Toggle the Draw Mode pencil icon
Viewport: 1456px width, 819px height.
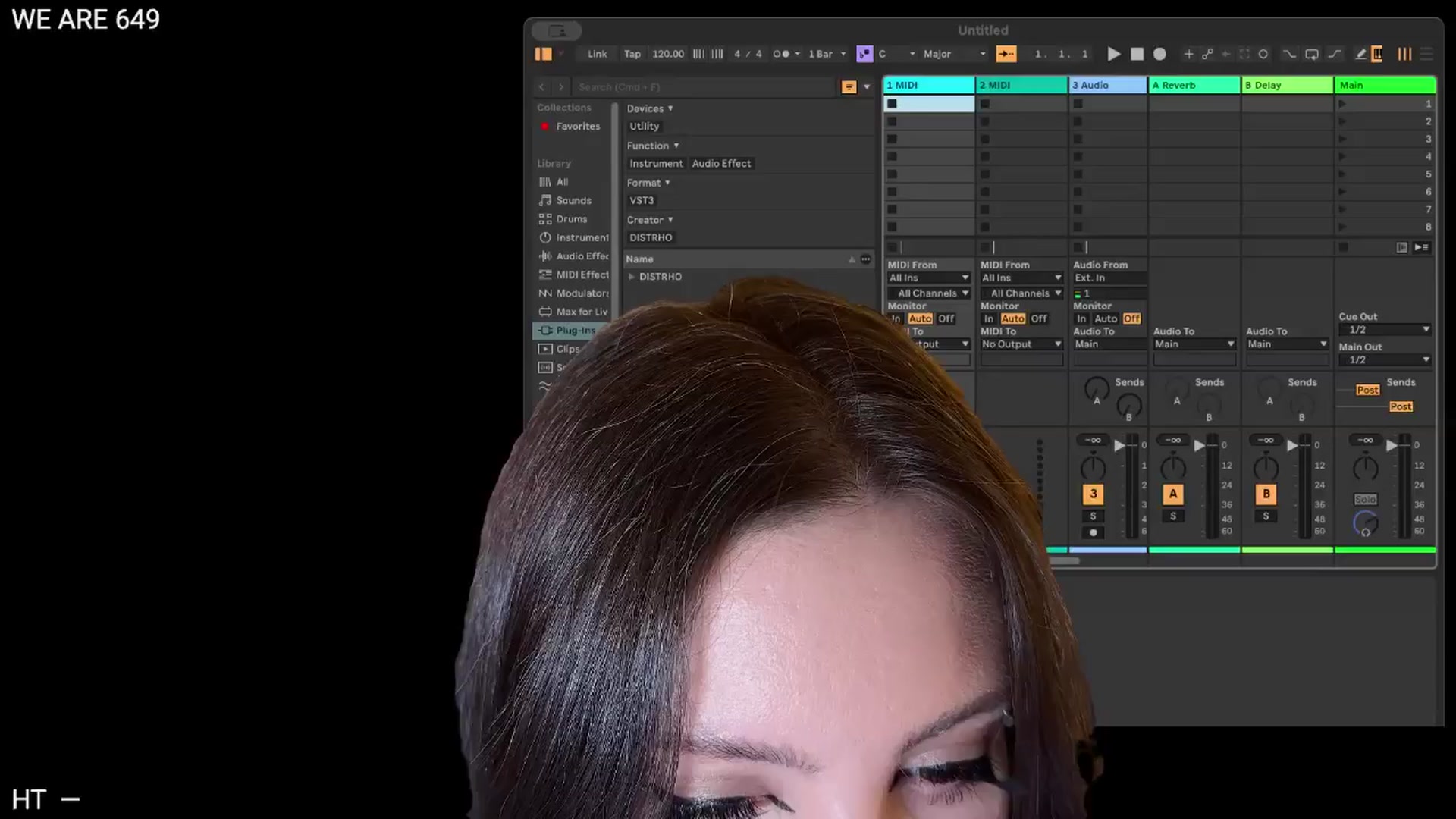coord(1360,54)
